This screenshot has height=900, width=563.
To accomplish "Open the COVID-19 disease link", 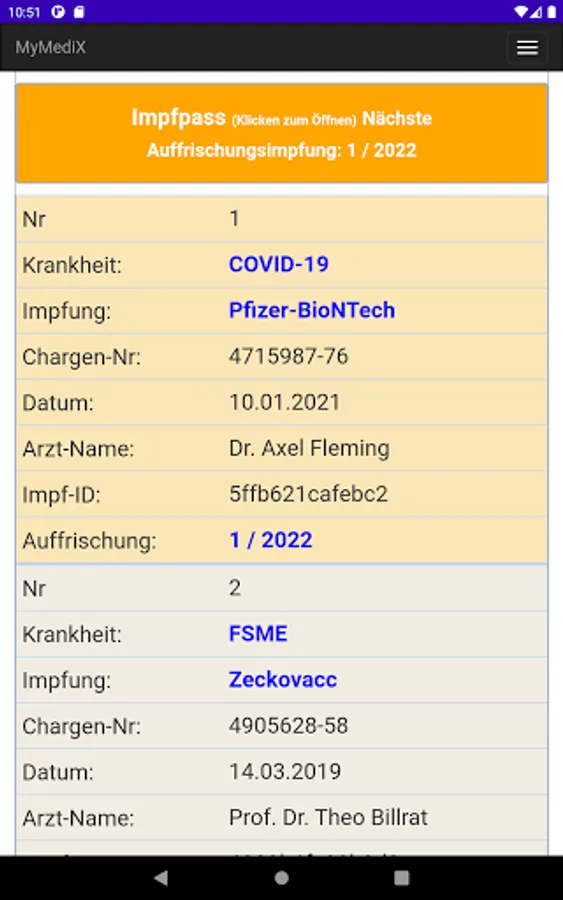I will [x=279, y=265].
